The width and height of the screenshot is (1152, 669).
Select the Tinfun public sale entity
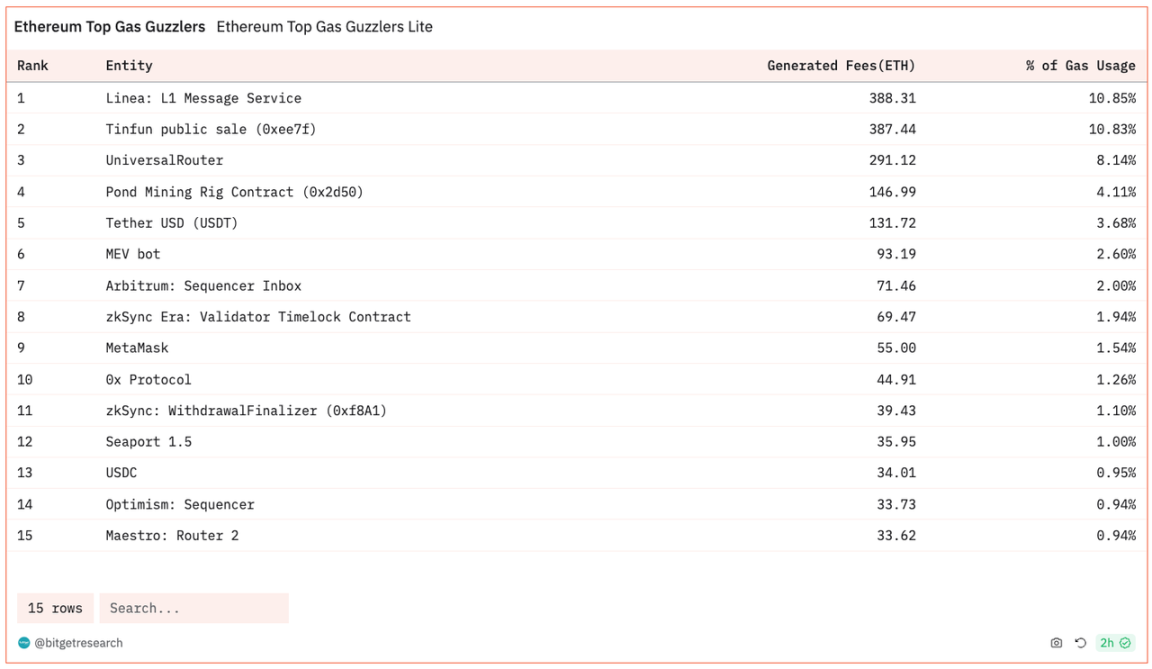(211, 129)
